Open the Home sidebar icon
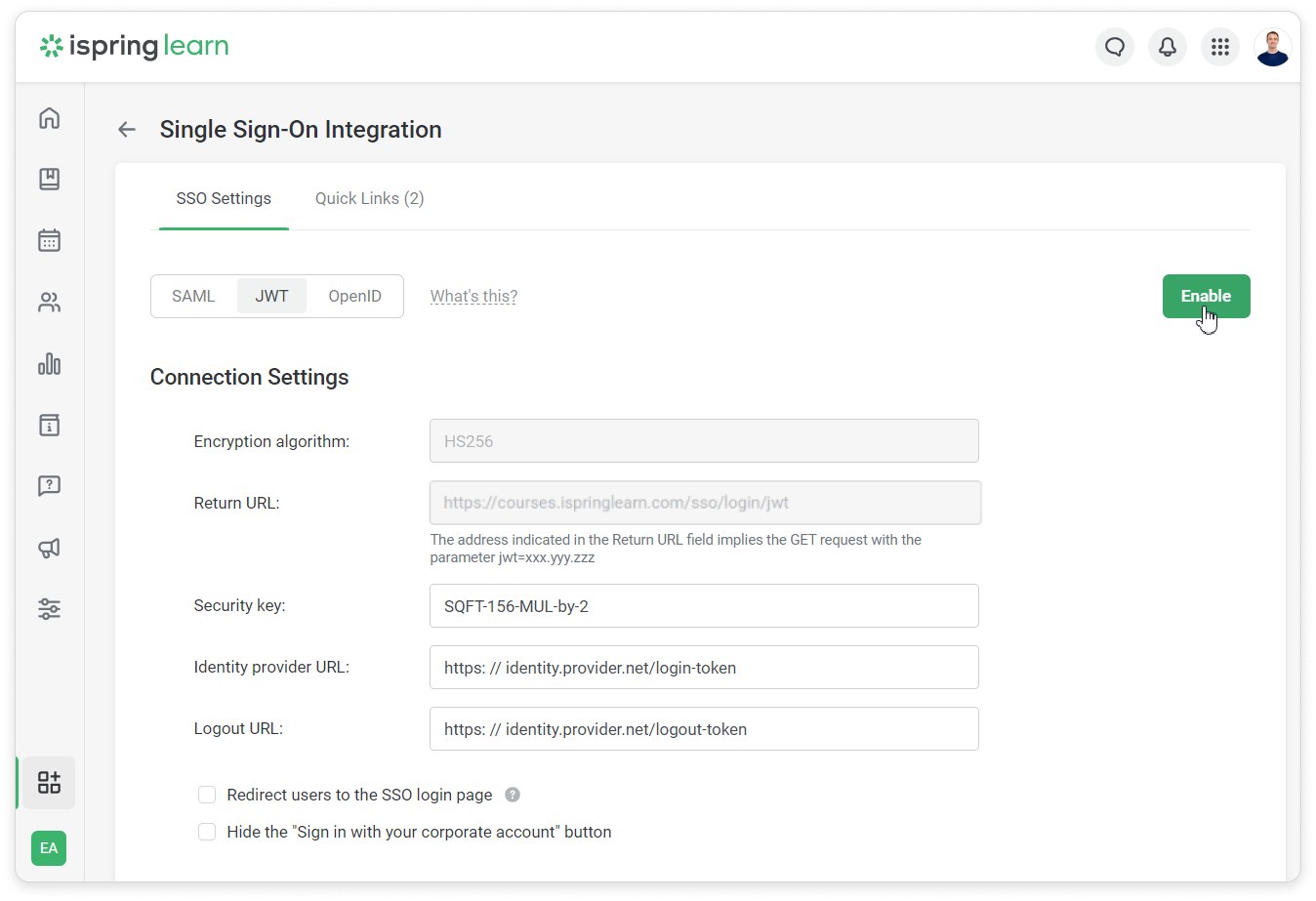The image size is (1316, 901). coord(49,117)
